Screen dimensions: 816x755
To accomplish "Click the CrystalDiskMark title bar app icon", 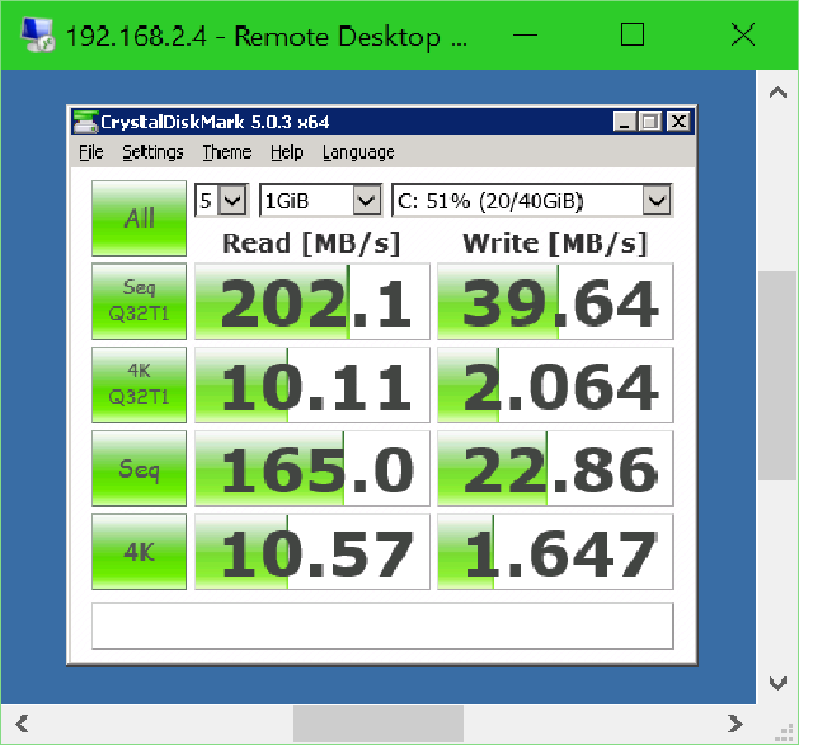I will pos(86,122).
